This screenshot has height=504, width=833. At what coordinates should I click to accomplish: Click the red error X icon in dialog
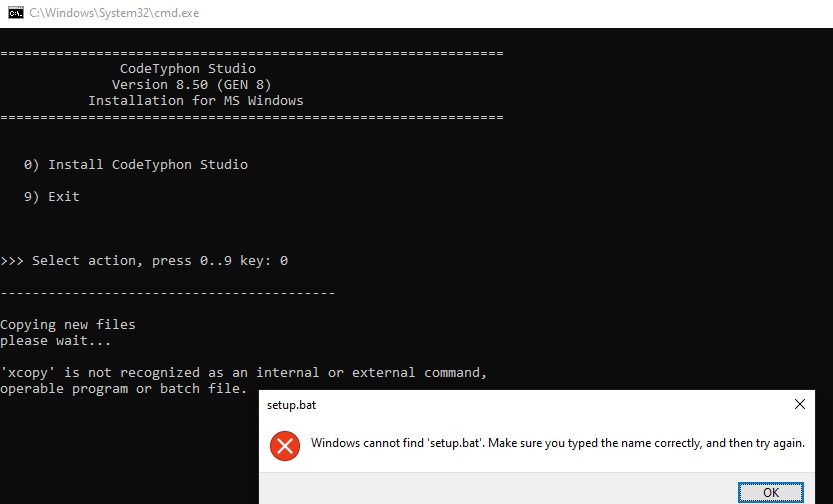coord(285,446)
